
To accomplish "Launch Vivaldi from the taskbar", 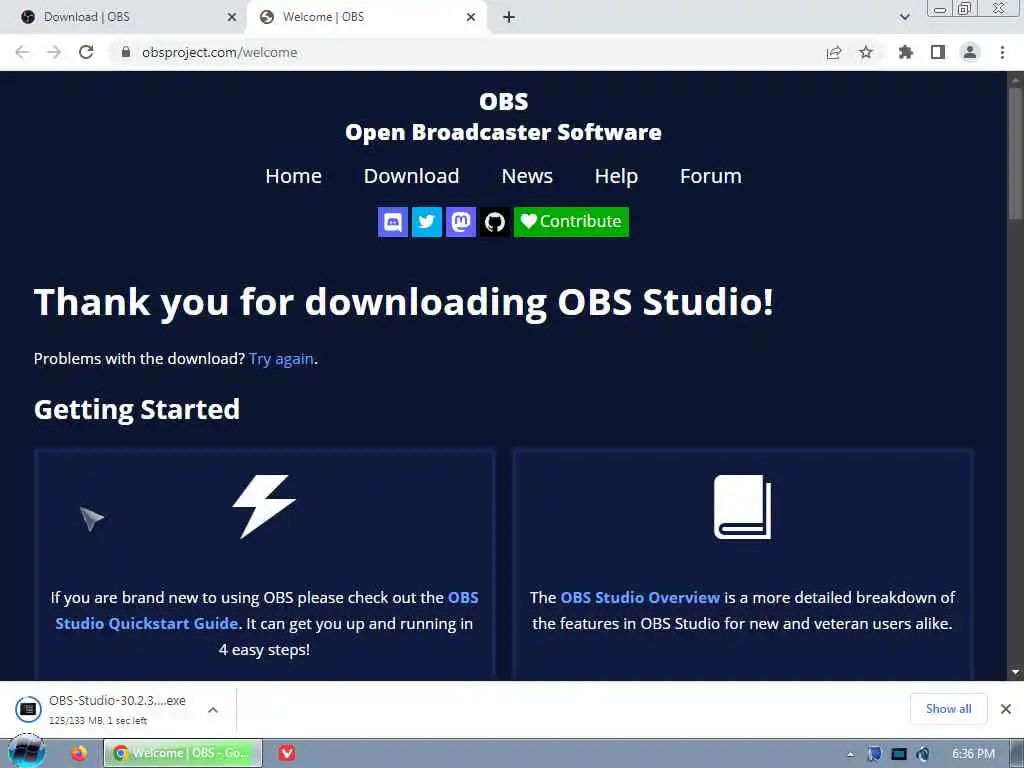I will pos(287,753).
